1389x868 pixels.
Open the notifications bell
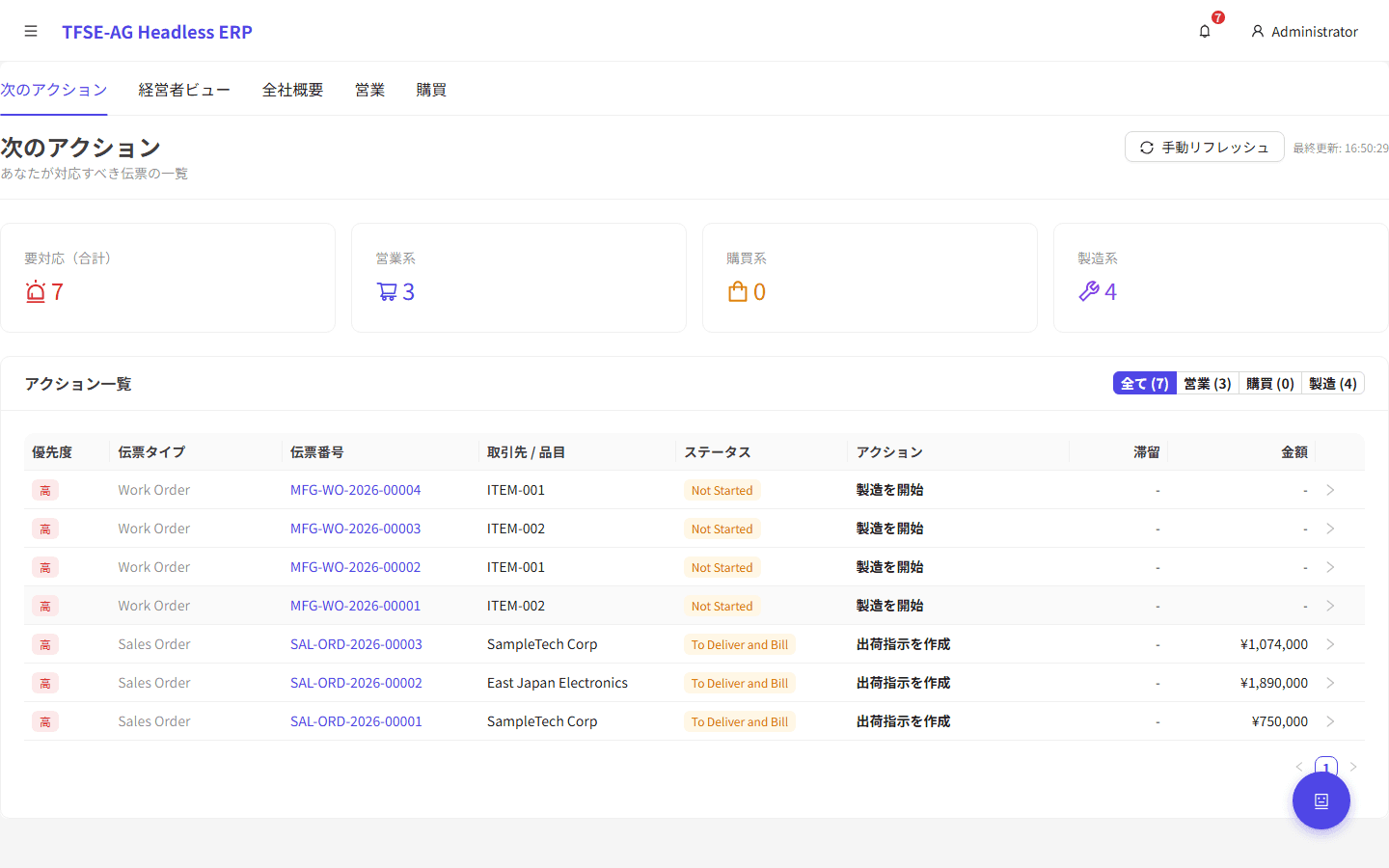click(1205, 32)
